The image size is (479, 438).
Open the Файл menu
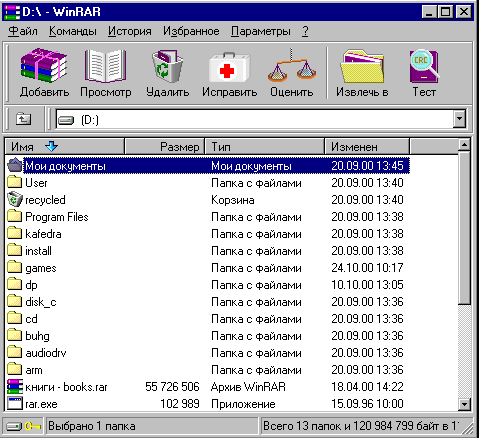tap(23, 31)
